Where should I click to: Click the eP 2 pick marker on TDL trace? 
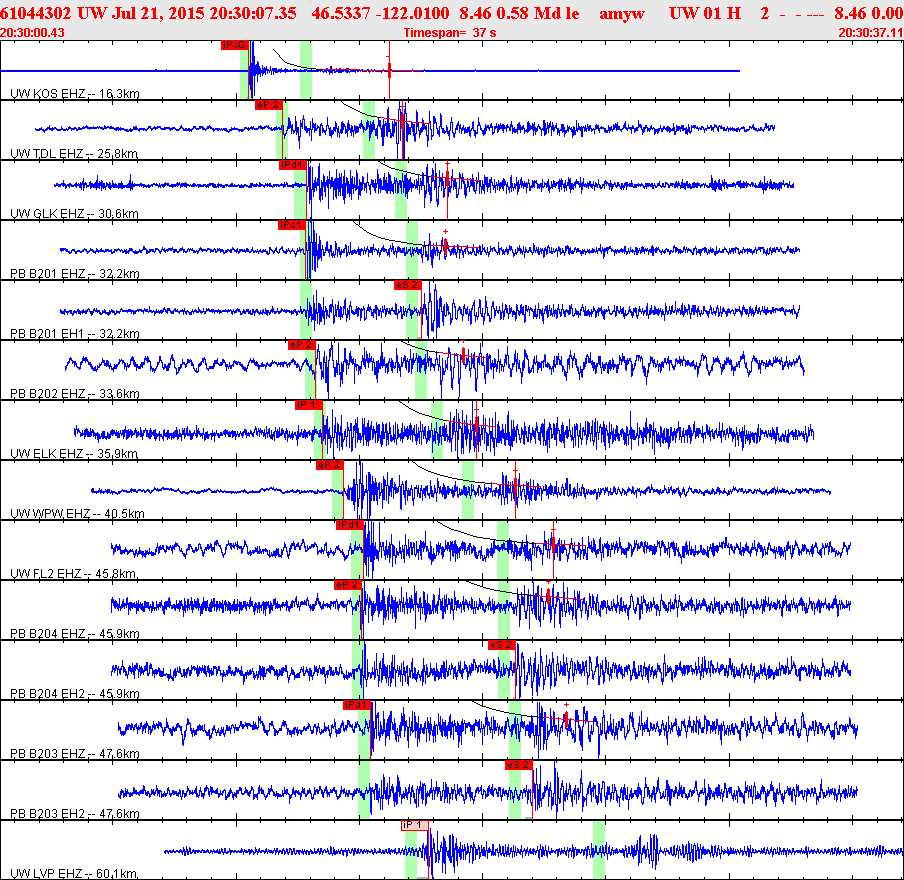click(x=269, y=105)
